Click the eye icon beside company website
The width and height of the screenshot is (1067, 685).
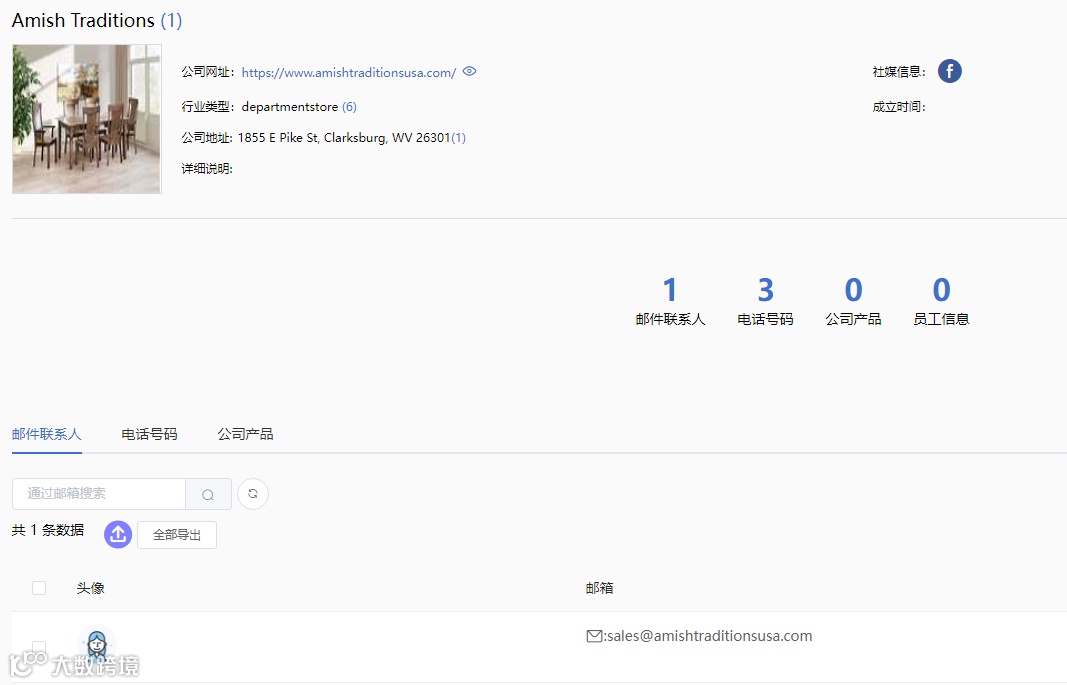click(x=470, y=71)
